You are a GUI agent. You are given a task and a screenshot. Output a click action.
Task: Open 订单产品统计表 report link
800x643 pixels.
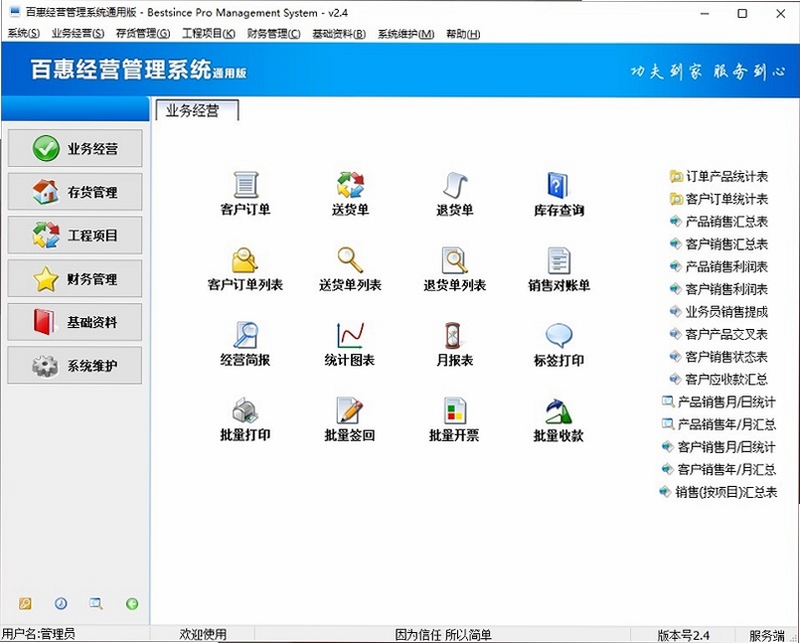(x=719, y=177)
